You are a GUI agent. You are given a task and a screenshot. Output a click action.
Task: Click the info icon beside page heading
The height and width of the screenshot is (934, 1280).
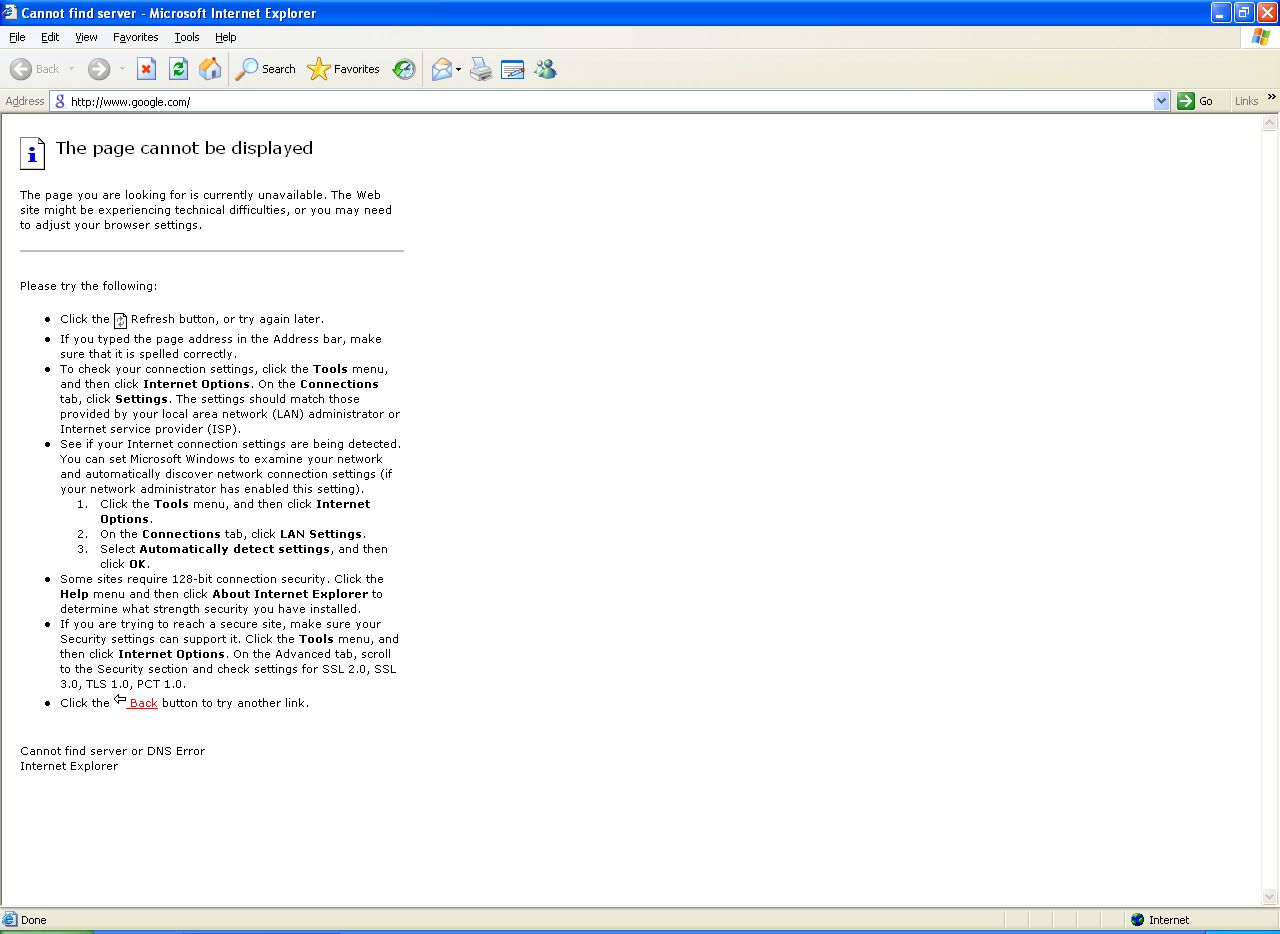pyautogui.click(x=33, y=154)
